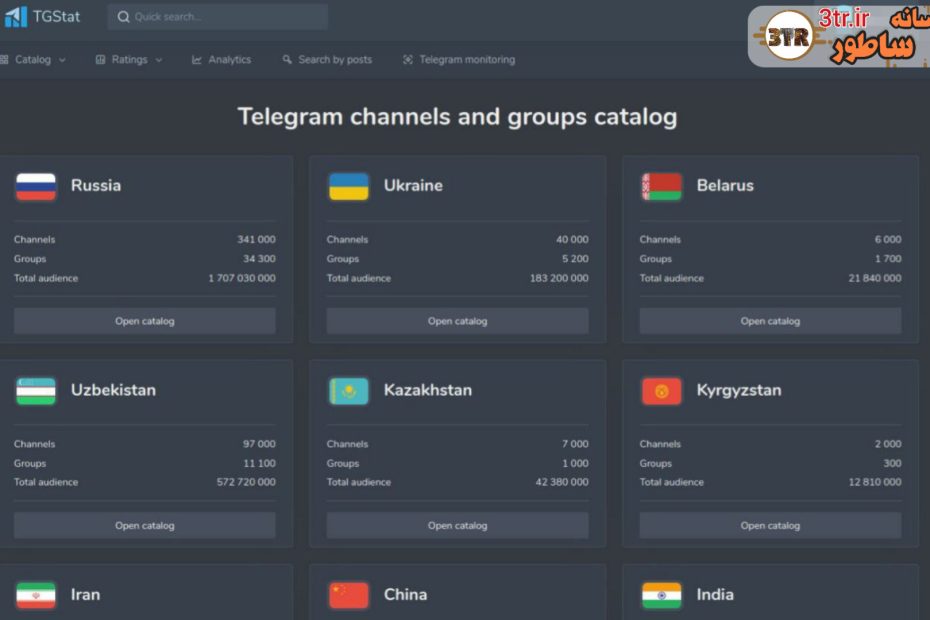Click the Ukraine flag icon

tap(349, 187)
